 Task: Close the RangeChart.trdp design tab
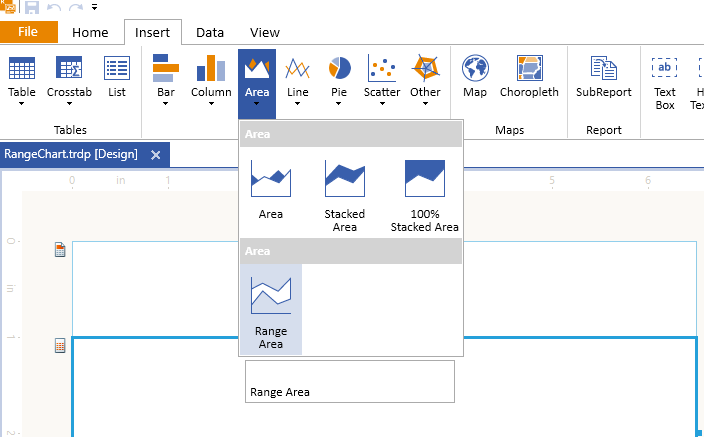pyautogui.click(x=156, y=155)
